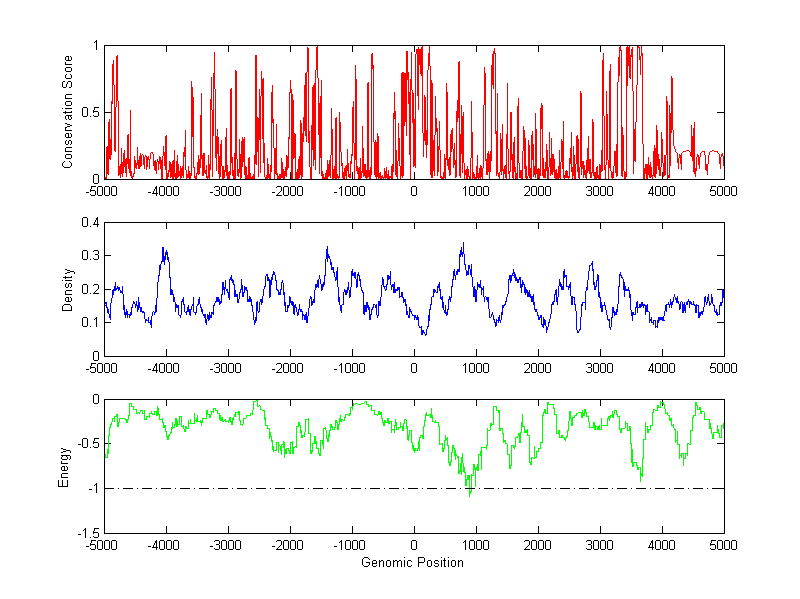Click the top 1 tick on Conservation axis
Viewport: 800px width, 599px height.
(95, 46)
